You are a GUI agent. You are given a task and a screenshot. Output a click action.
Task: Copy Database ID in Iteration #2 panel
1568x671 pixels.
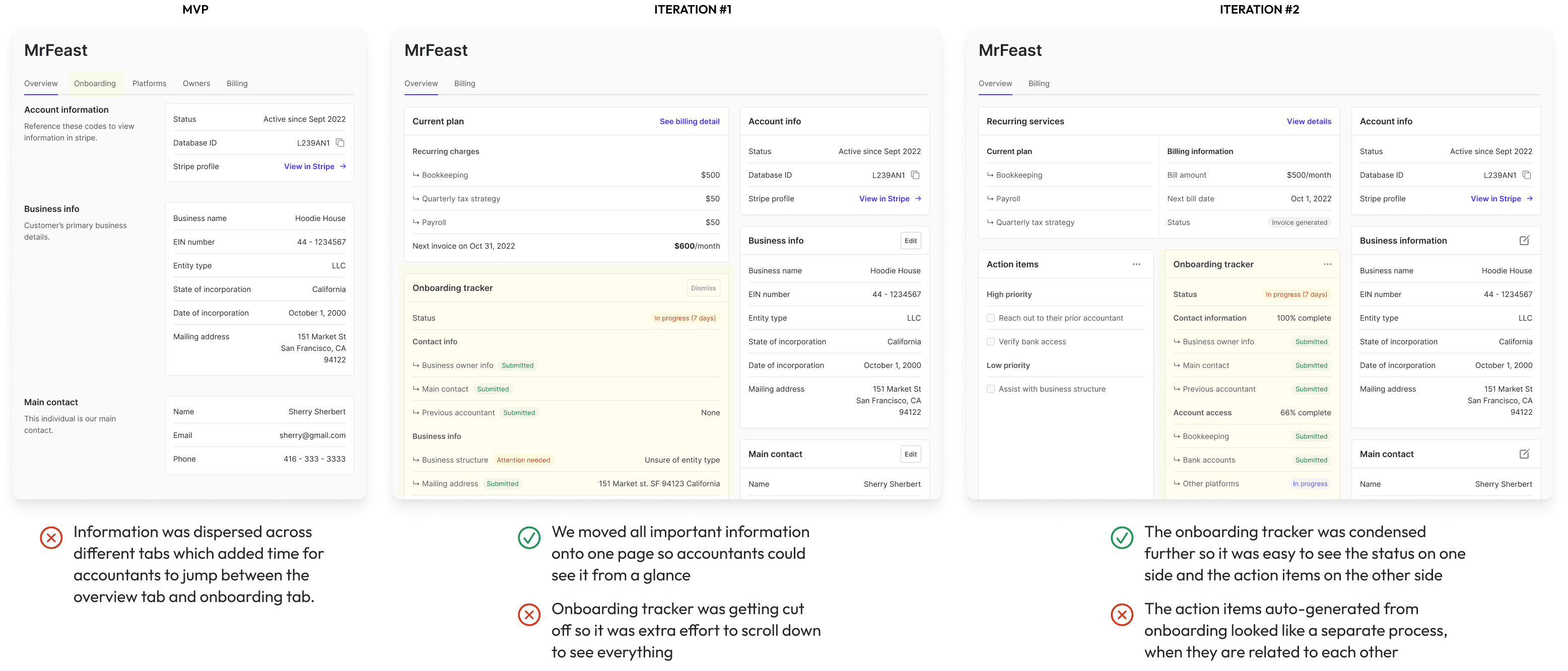tap(1526, 175)
